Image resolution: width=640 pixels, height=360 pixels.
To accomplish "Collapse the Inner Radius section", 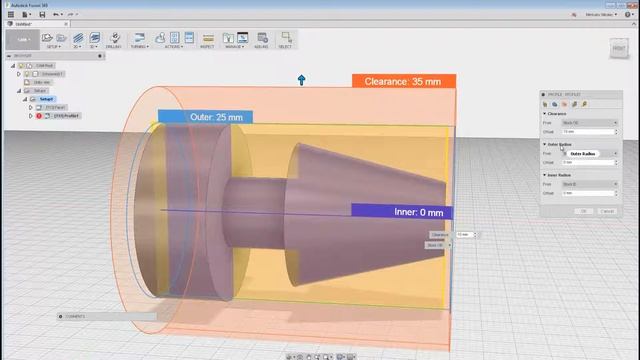I will (544, 175).
